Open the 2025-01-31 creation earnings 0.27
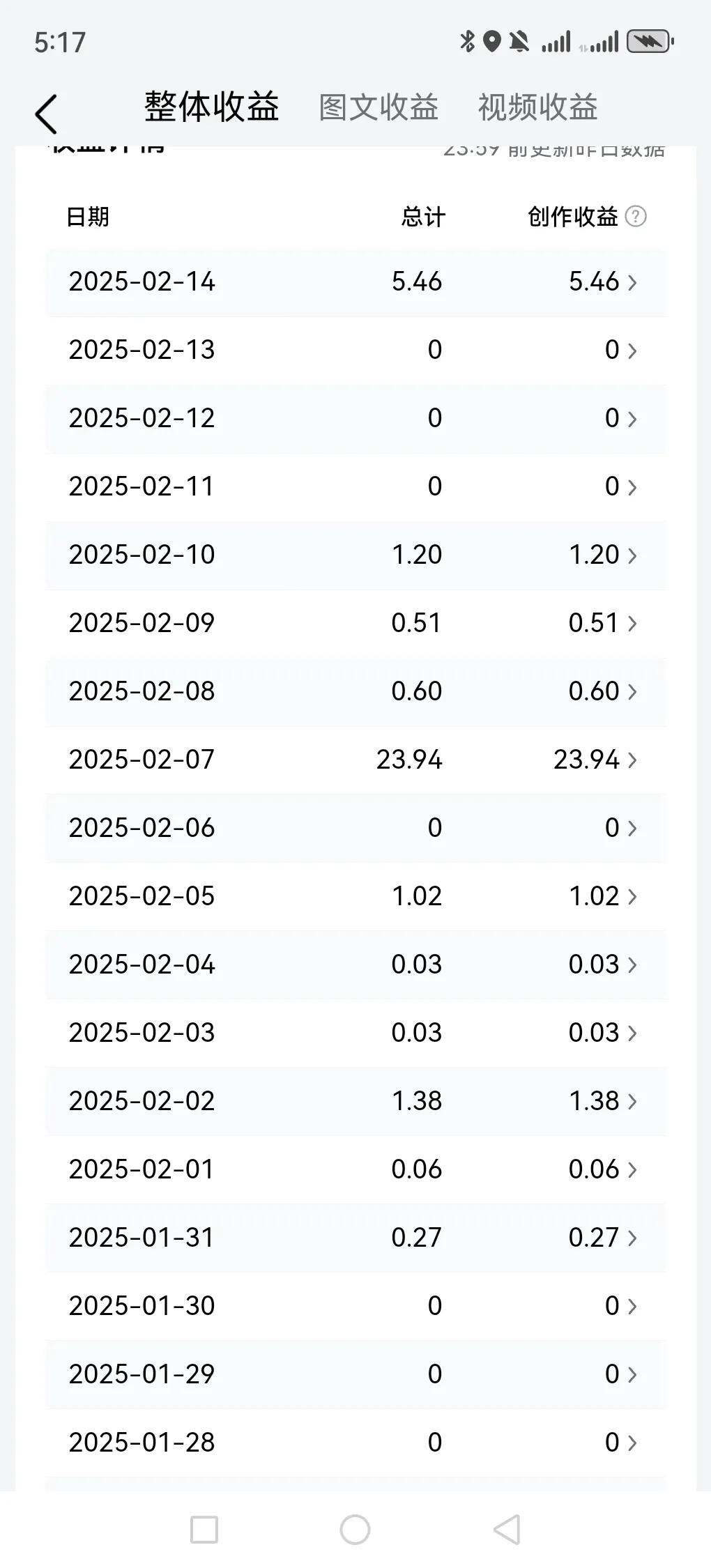711x1568 pixels. click(594, 1237)
